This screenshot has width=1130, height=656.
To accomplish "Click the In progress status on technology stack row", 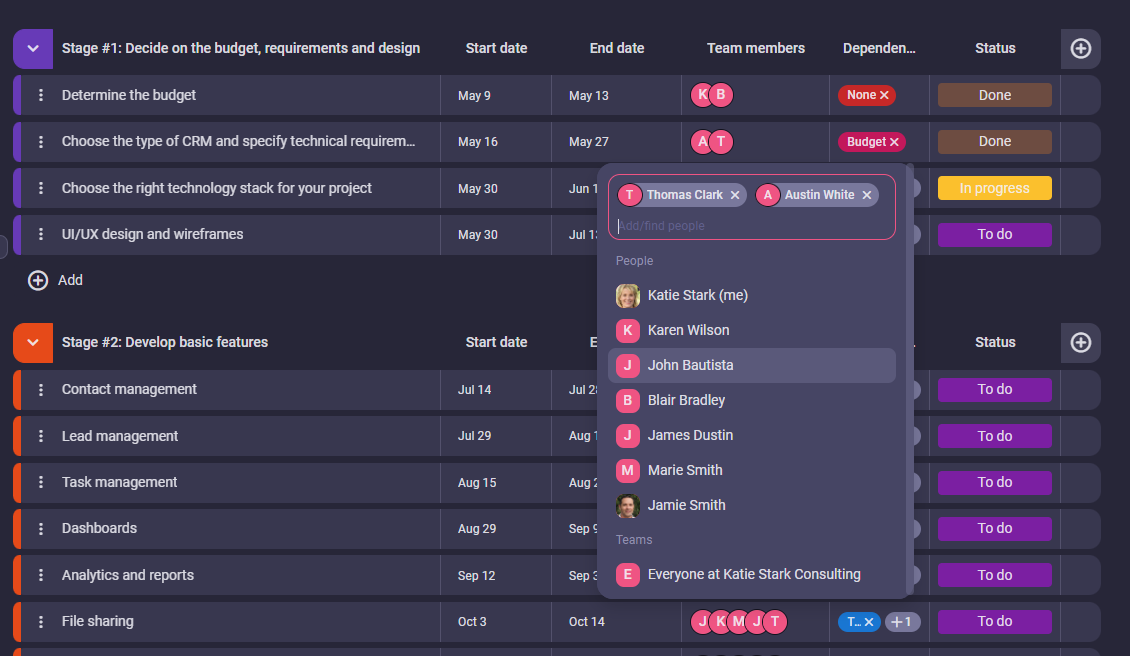I will (994, 188).
